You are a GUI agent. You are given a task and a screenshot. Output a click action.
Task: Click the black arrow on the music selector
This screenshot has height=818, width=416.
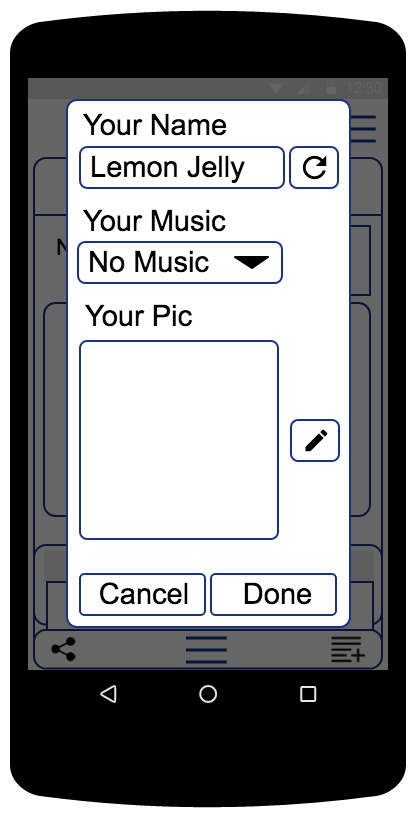251,262
